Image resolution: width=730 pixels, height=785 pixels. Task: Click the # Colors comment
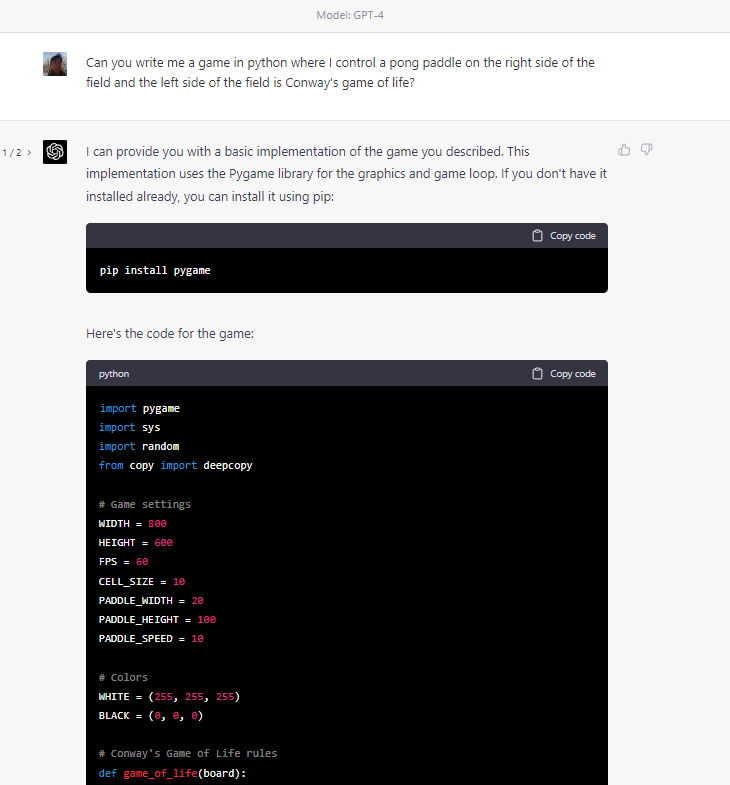point(123,677)
